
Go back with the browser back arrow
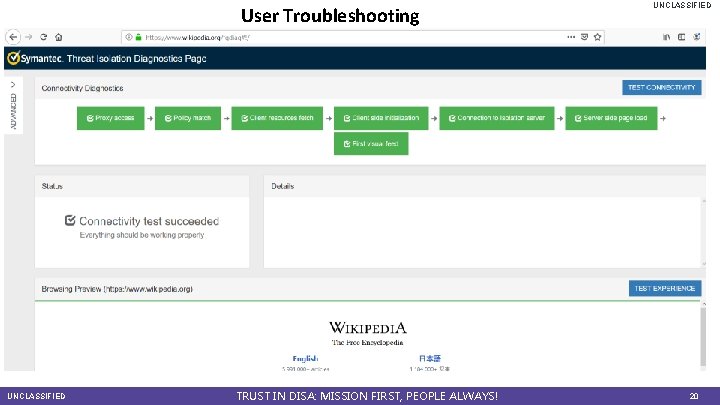[13, 37]
